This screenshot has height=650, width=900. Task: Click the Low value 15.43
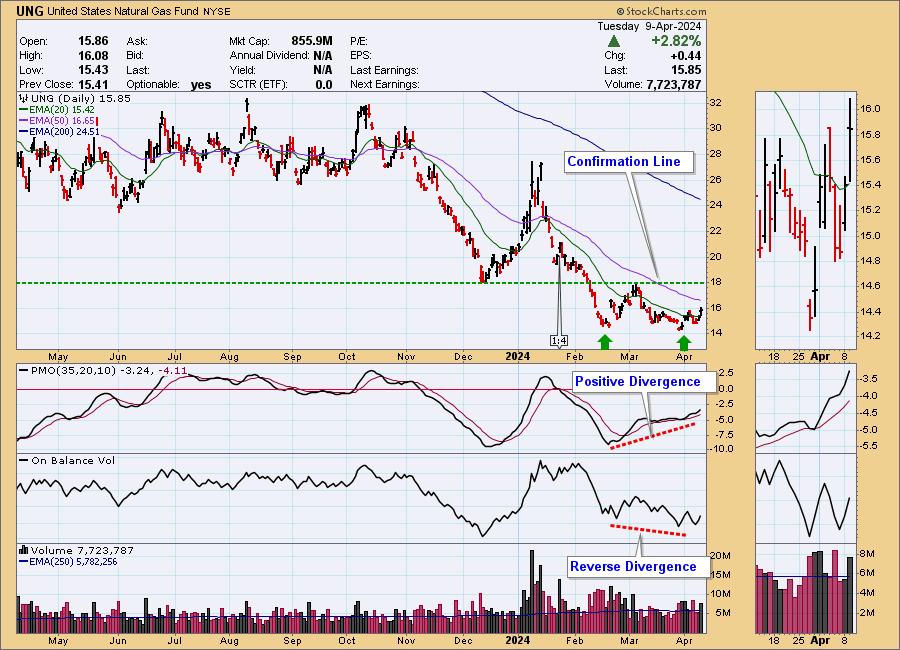[93, 70]
